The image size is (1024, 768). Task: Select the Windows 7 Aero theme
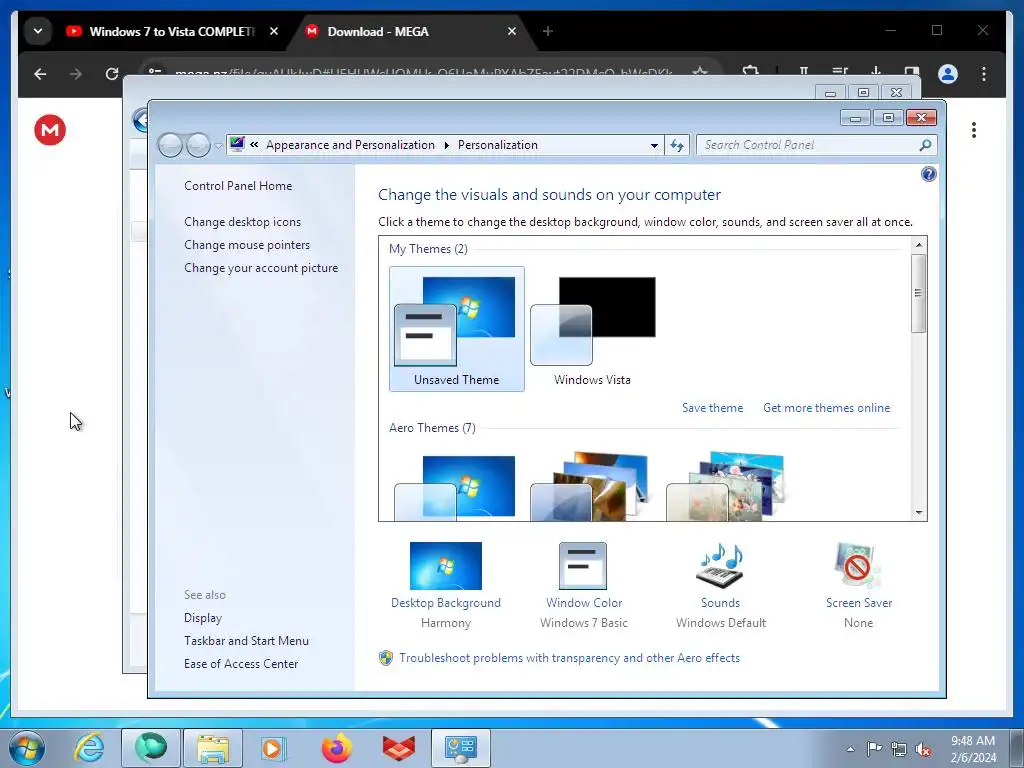point(455,487)
